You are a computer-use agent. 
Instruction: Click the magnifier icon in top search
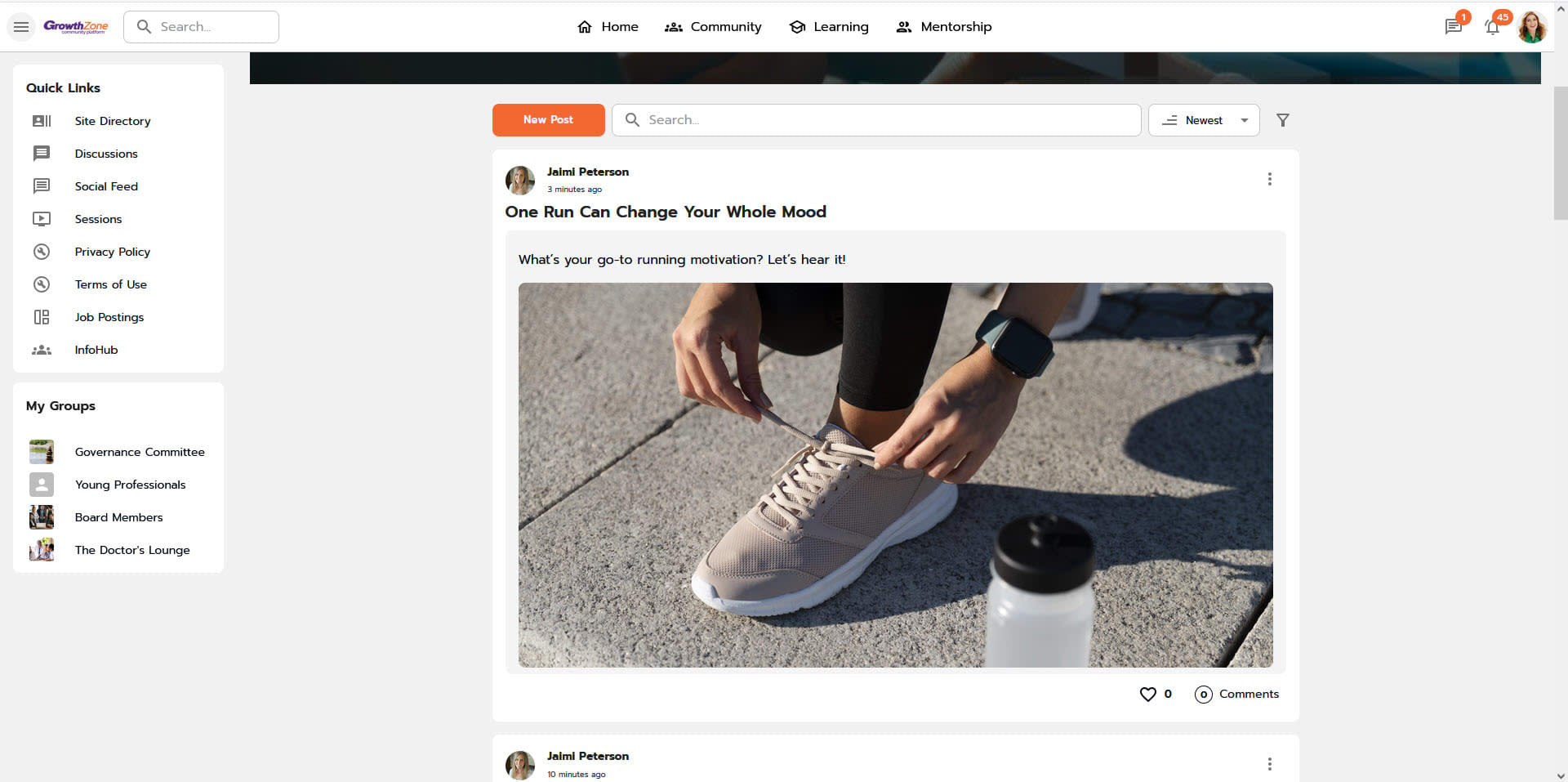(x=144, y=27)
